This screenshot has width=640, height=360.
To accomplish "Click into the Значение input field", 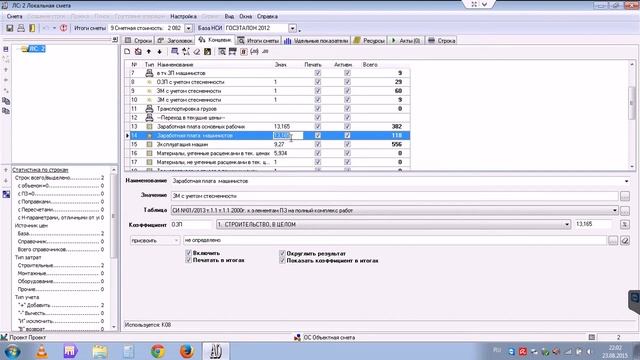I will coord(394,196).
